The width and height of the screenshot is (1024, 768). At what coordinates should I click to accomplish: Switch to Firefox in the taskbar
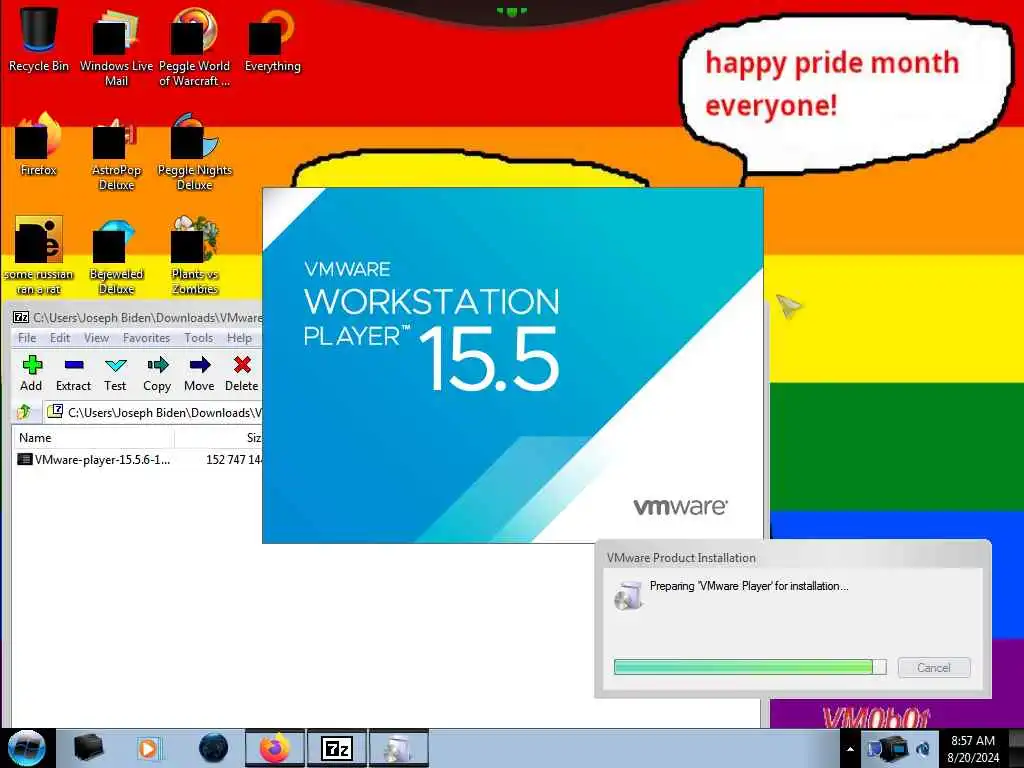coord(274,748)
